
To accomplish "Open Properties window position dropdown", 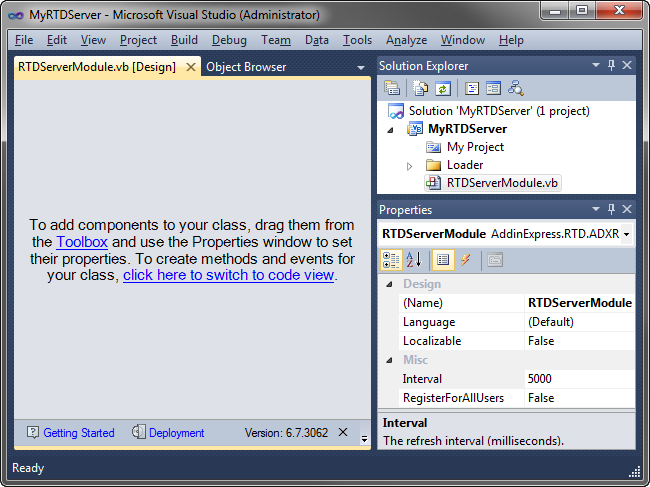I will (596, 209).
